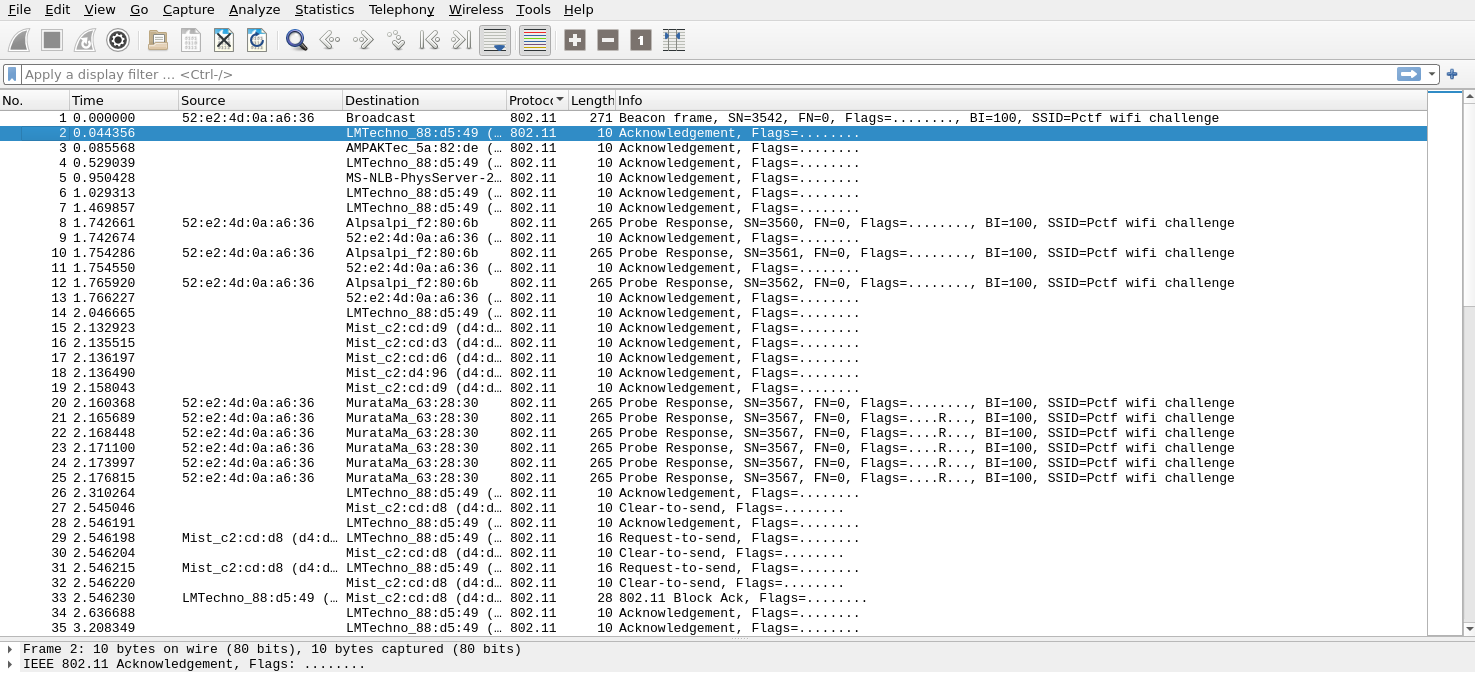
Task: Find a packet with magnifier icon
Action: [x=296, y=40]
